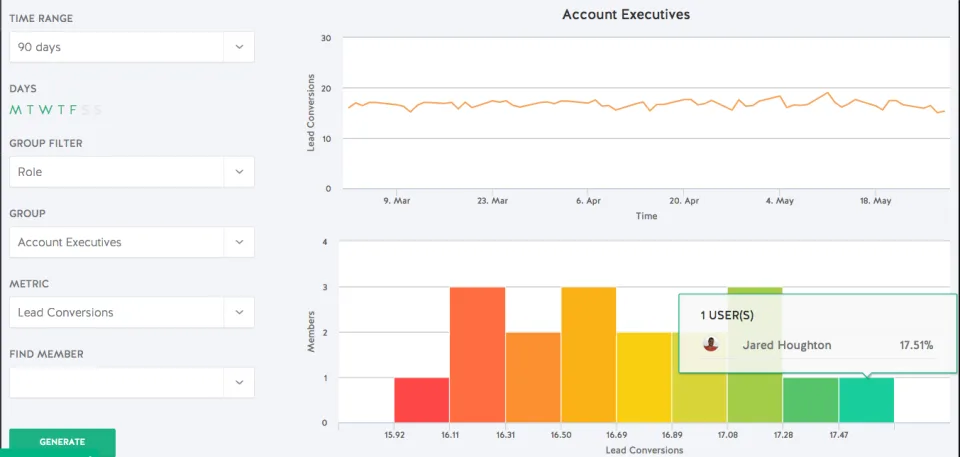Click the yellow bar at 16.69
The width and height of the screenshot is (960, 457).
(644, 377)
